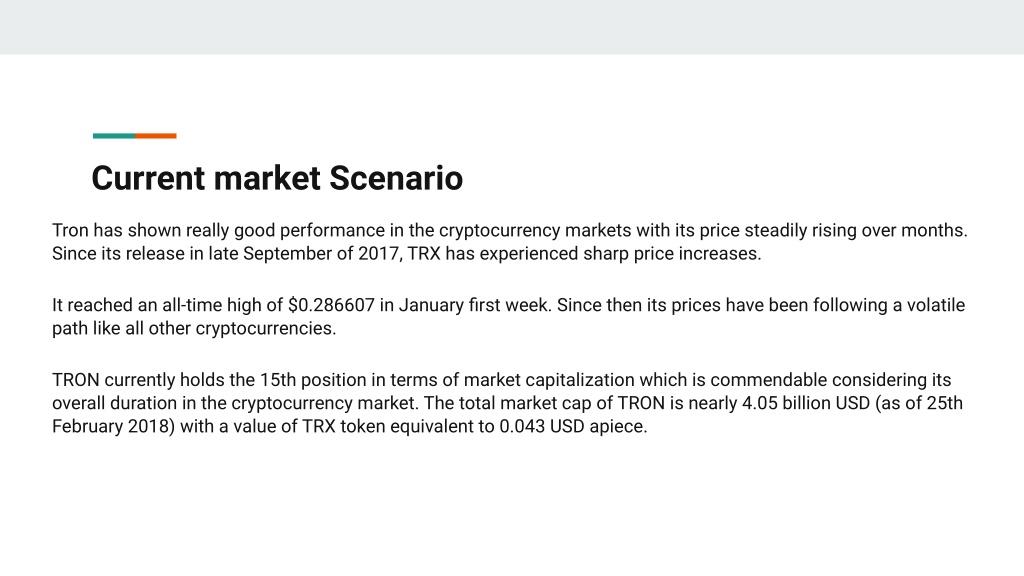Click the 'Current market Scenario' heading
Image resolution: width=1024 pixels, height=576 pixels.
coord(277,178)
